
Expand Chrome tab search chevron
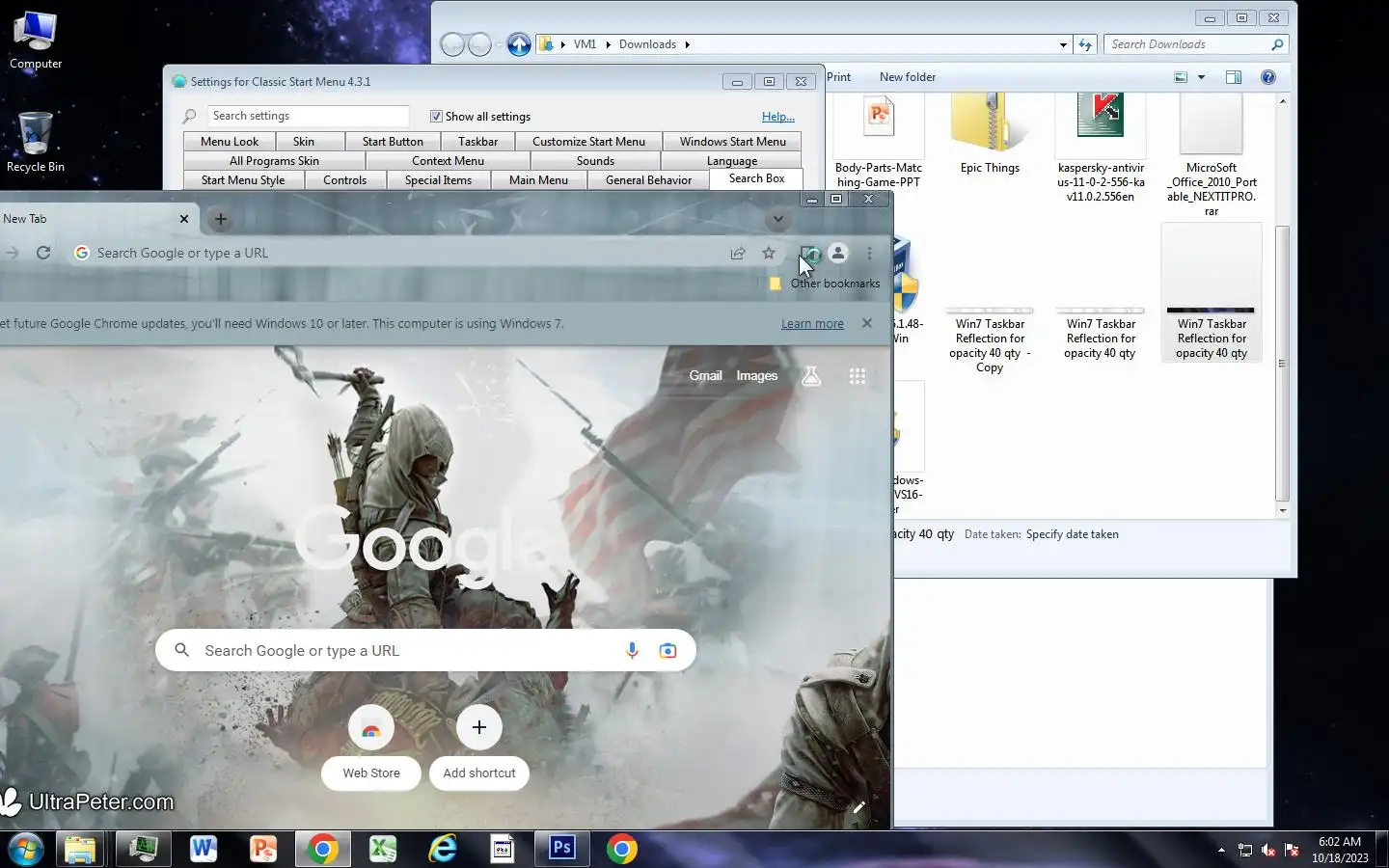pyautogui.click(x=777, y=219)
